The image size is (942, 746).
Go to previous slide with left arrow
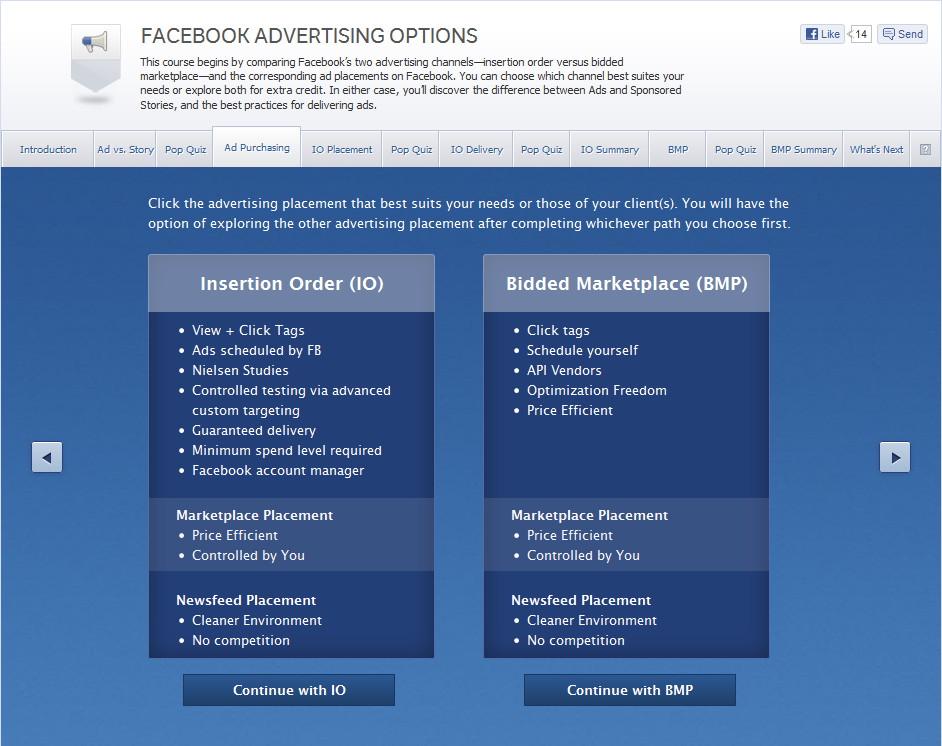click(x=47, y=457)
